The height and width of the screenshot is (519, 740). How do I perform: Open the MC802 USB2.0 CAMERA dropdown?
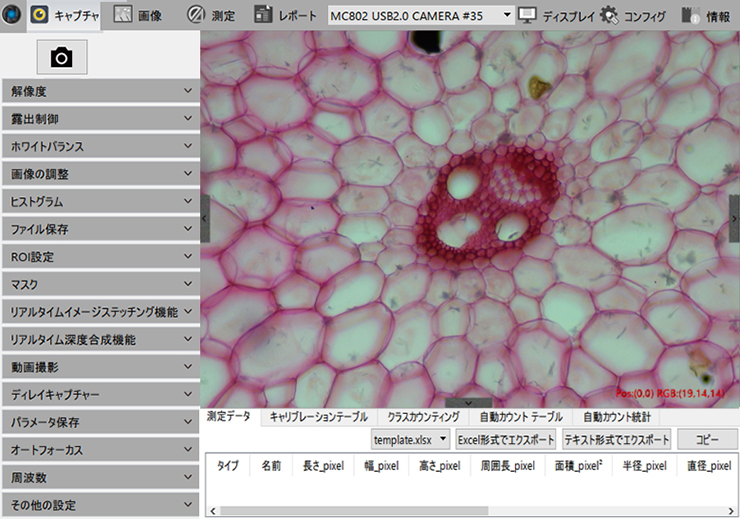click(420, 16)
